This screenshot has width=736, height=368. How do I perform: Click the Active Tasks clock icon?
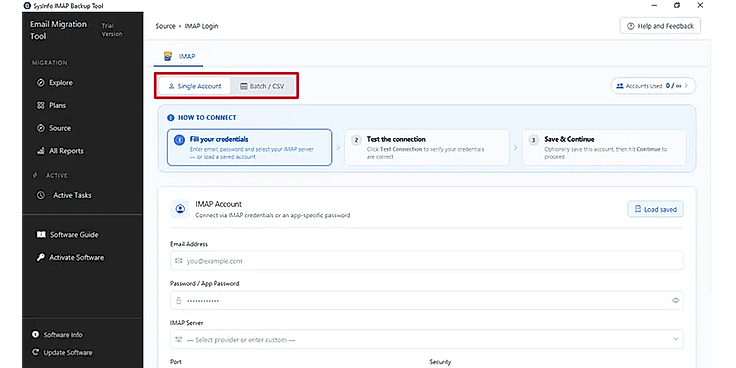(41, 195)
